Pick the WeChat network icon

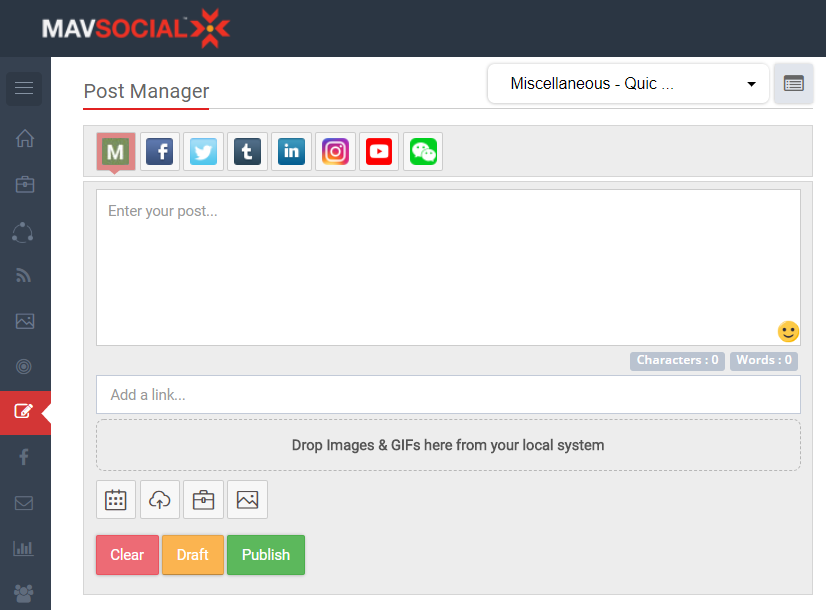(x=423, y=152)
